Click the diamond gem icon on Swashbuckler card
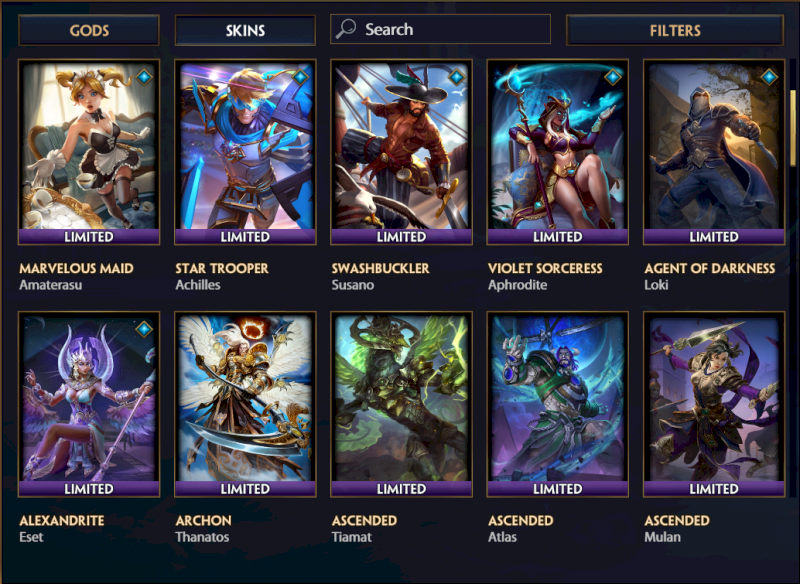 click(x=457, y=77)
